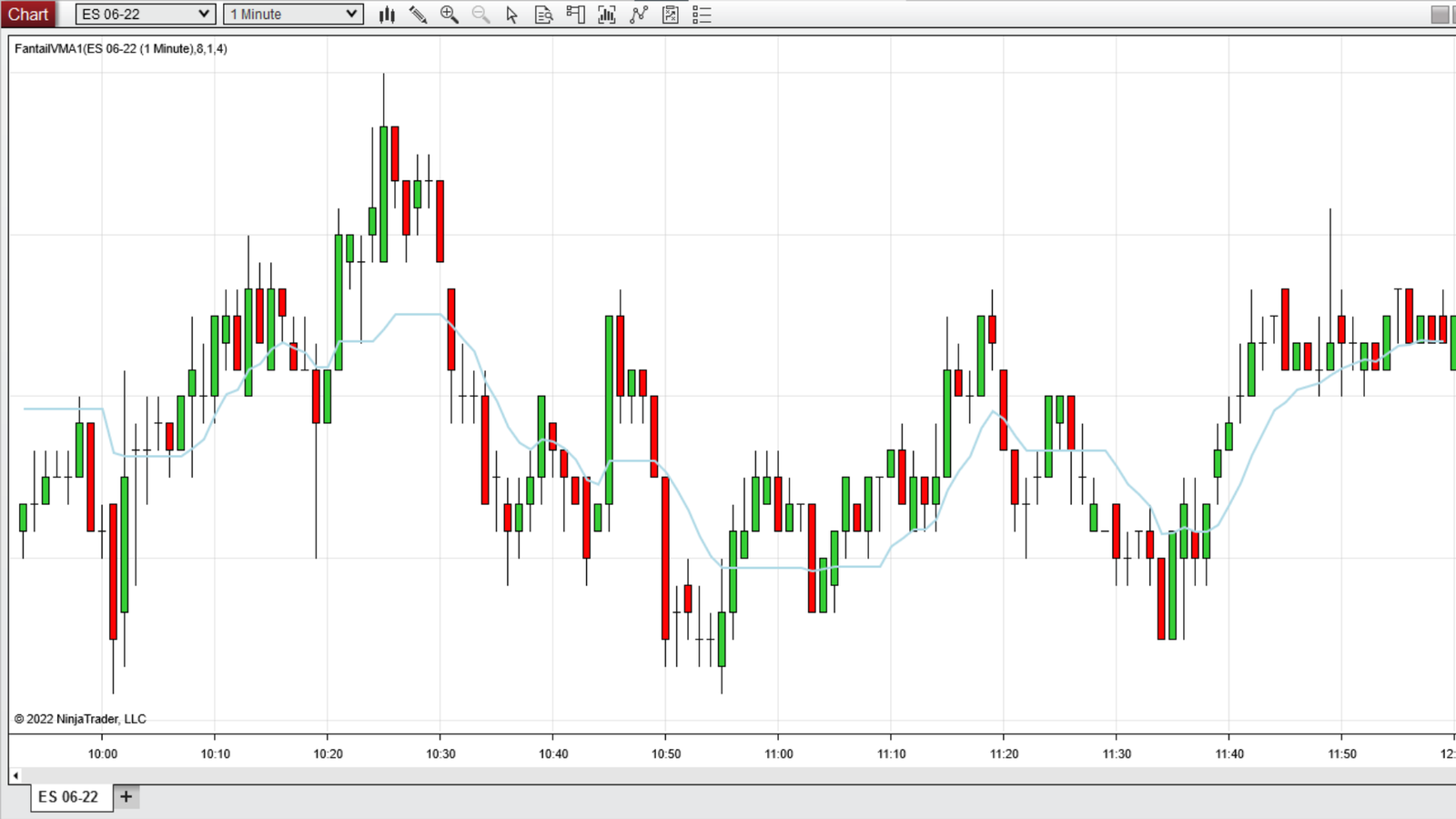Viewport: 1456px width, 819px height.
Task: Open the Data Series icon
Action: coord(607,15)
